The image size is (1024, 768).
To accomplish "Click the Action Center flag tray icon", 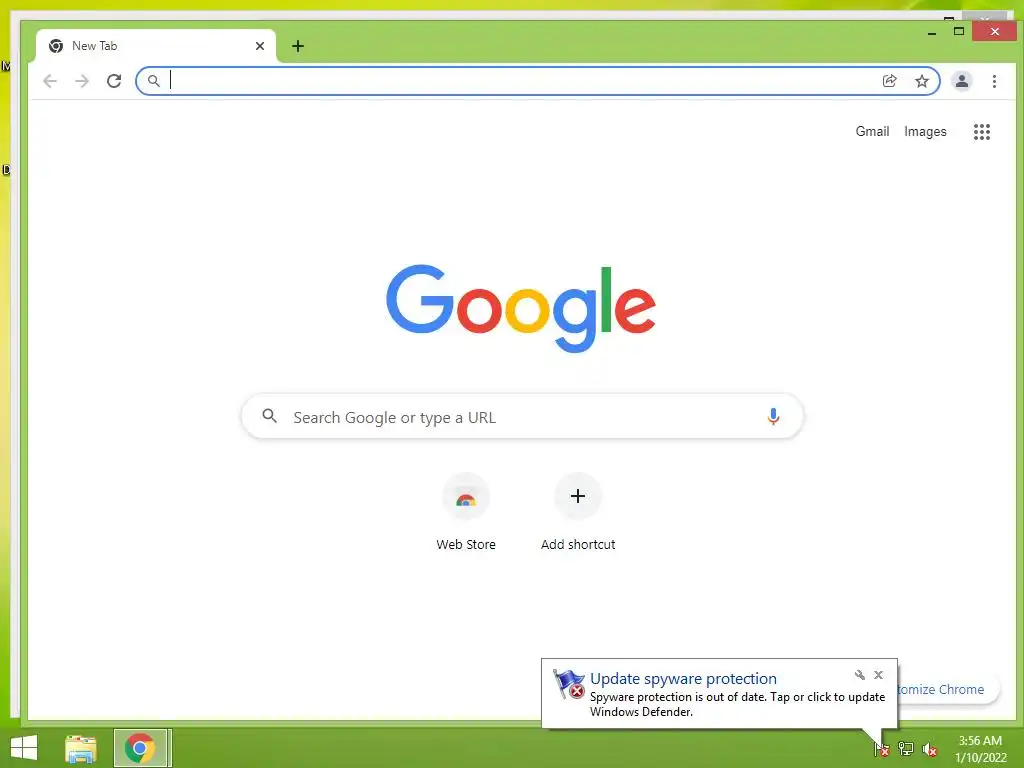I will point(881,749).
